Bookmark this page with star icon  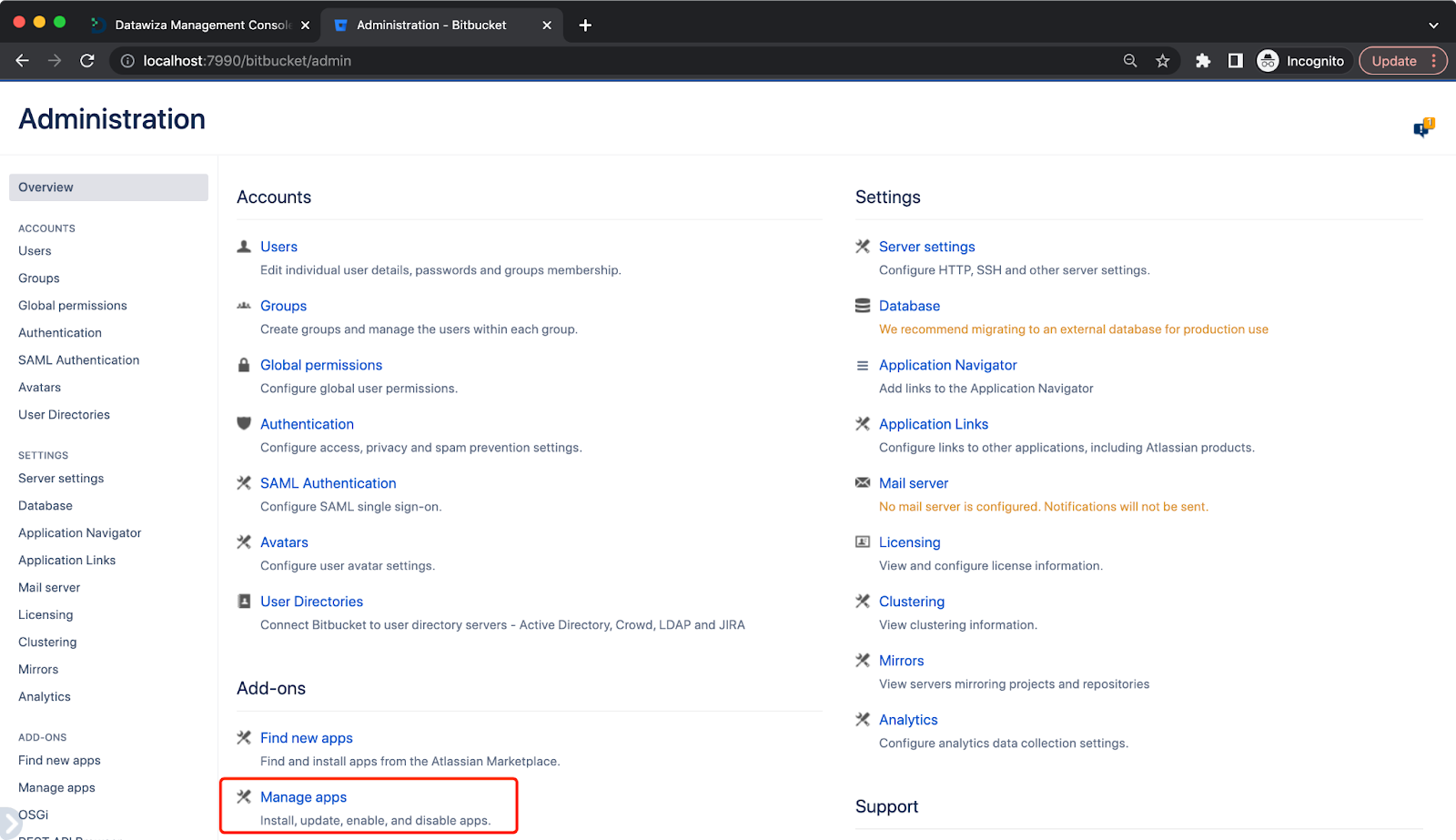click(1162, 61)
